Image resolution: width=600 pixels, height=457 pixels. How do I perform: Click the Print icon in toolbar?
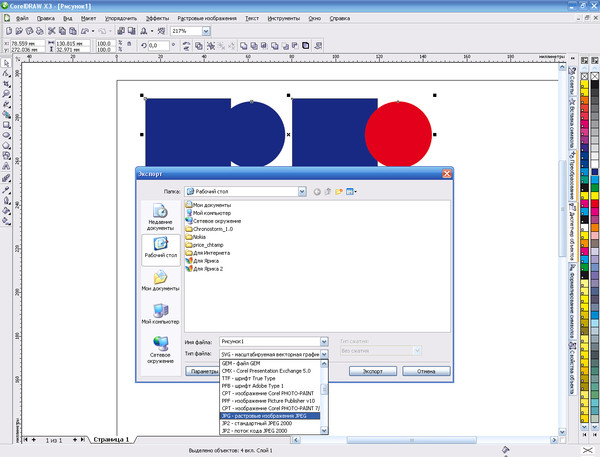(x=39, y=31)
